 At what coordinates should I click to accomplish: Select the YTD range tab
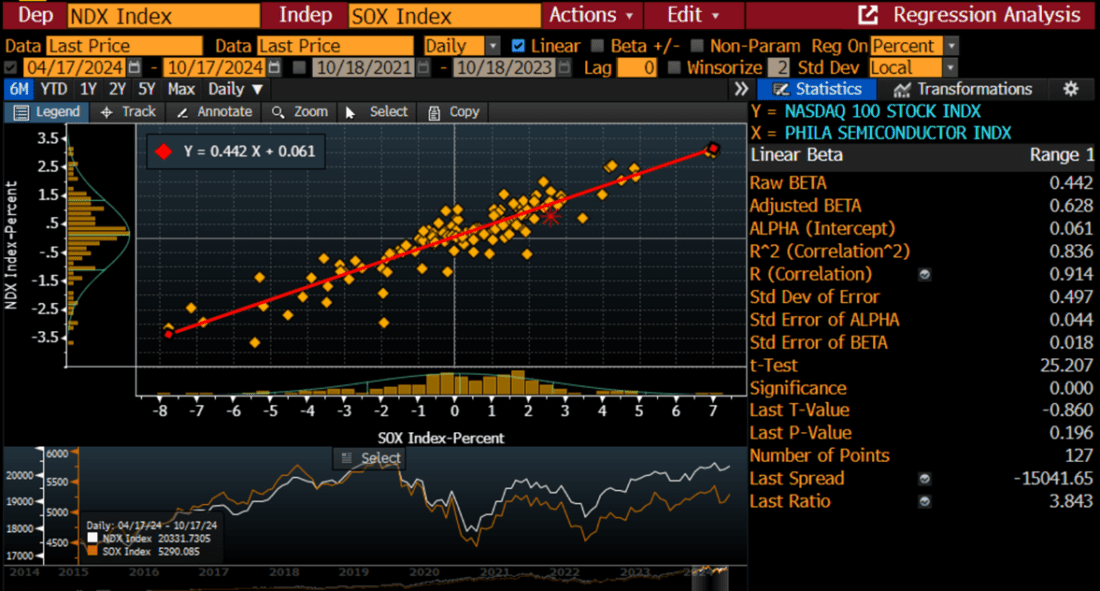[53, 89]
